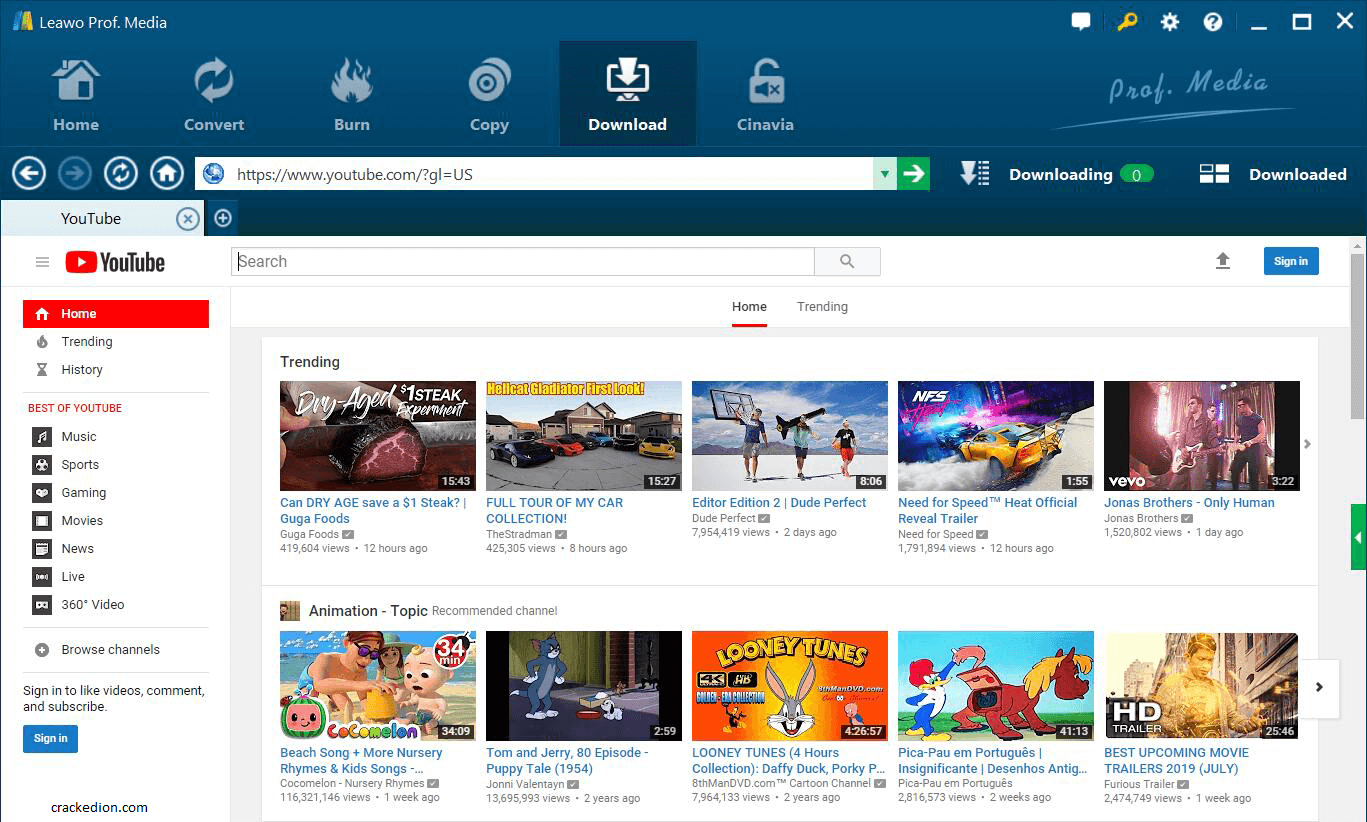This screenshot has height=822, width=1367.
Task: Add a new browser tab
Action: pos(223,218)
